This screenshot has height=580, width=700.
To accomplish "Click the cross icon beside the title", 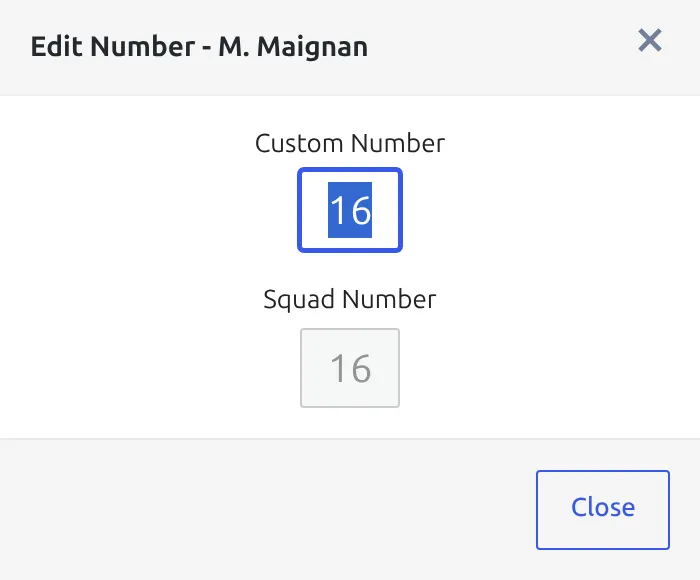I will [650, 41].
